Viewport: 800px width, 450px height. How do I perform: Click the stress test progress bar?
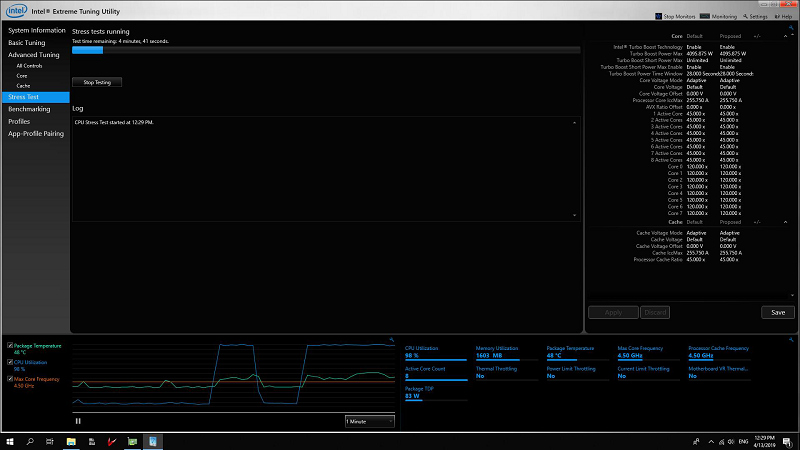pos(326,50)
